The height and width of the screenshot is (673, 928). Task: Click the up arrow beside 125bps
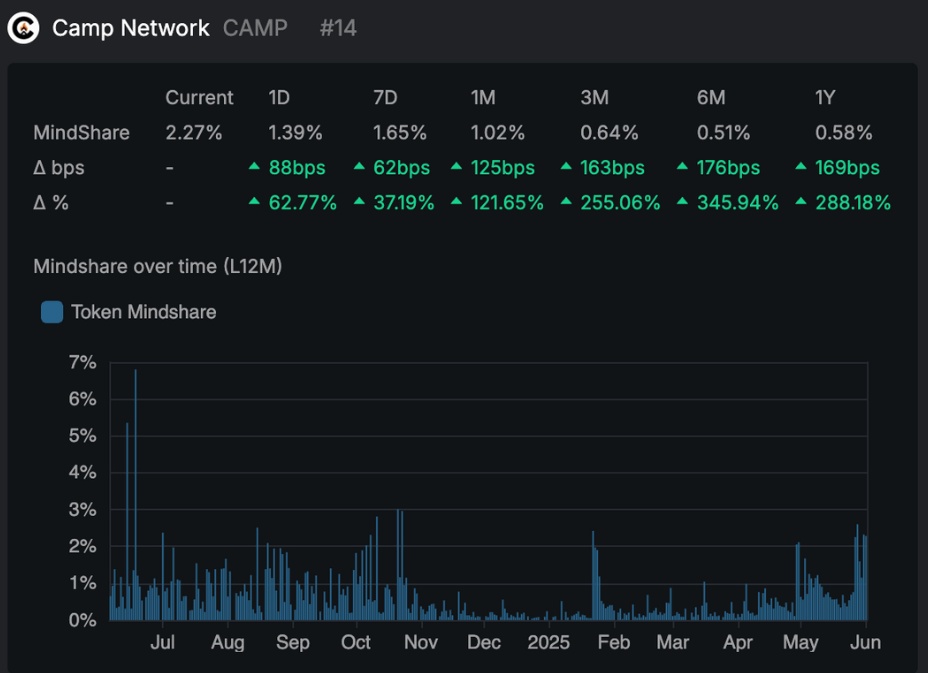[x=456, y=166]
